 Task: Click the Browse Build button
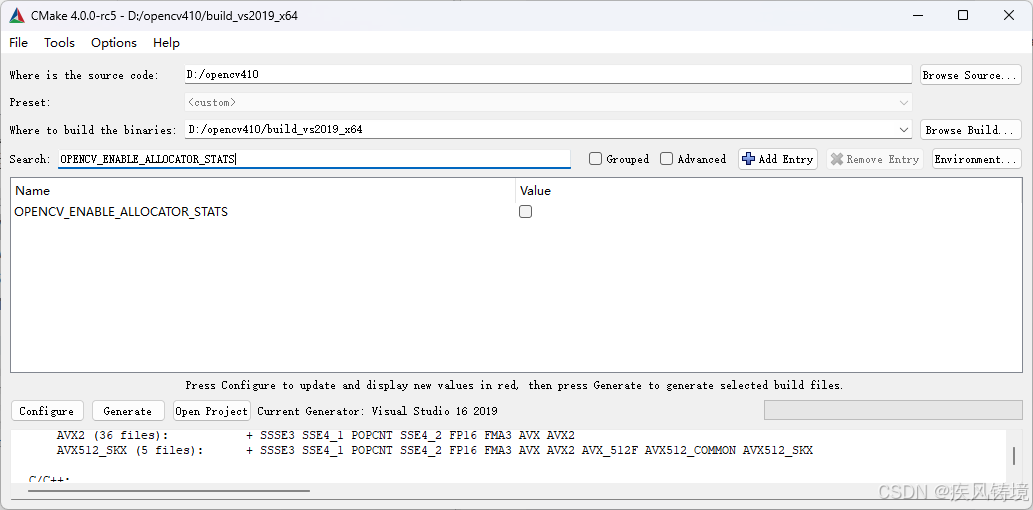click(970, 130)
